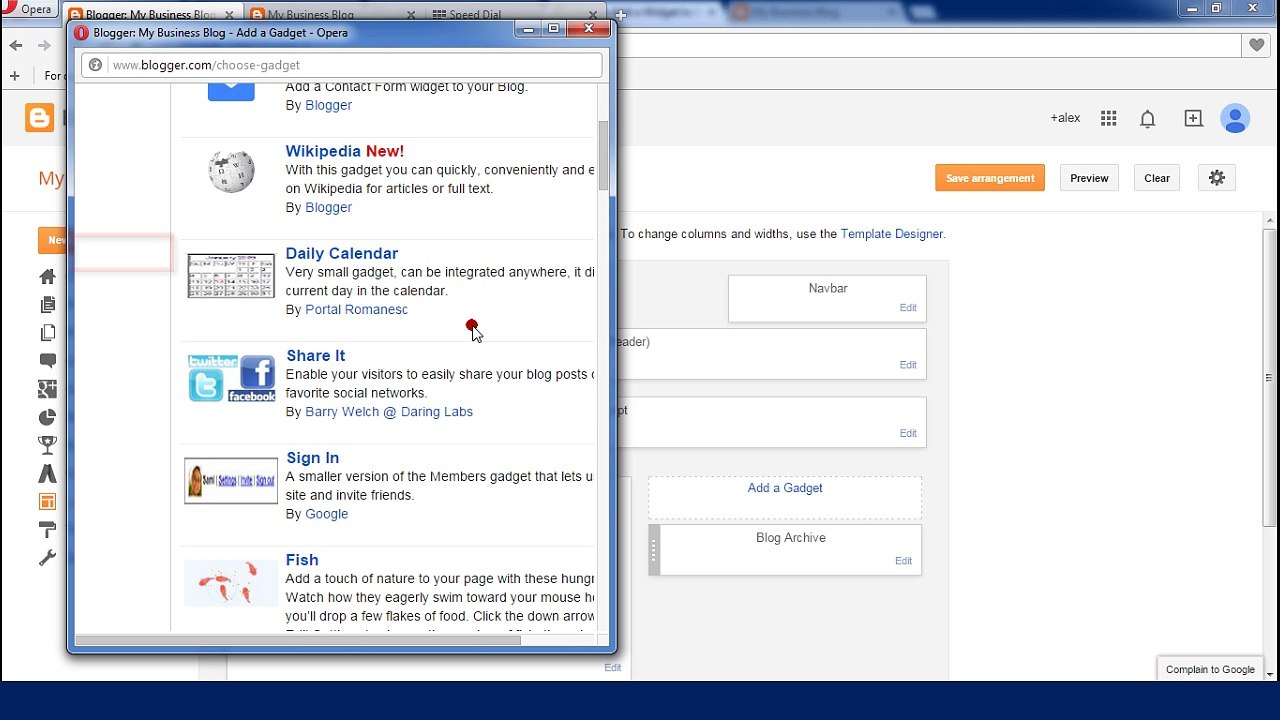
Task: Open the Settings wrench icon
Action: [x=47, y=558]
